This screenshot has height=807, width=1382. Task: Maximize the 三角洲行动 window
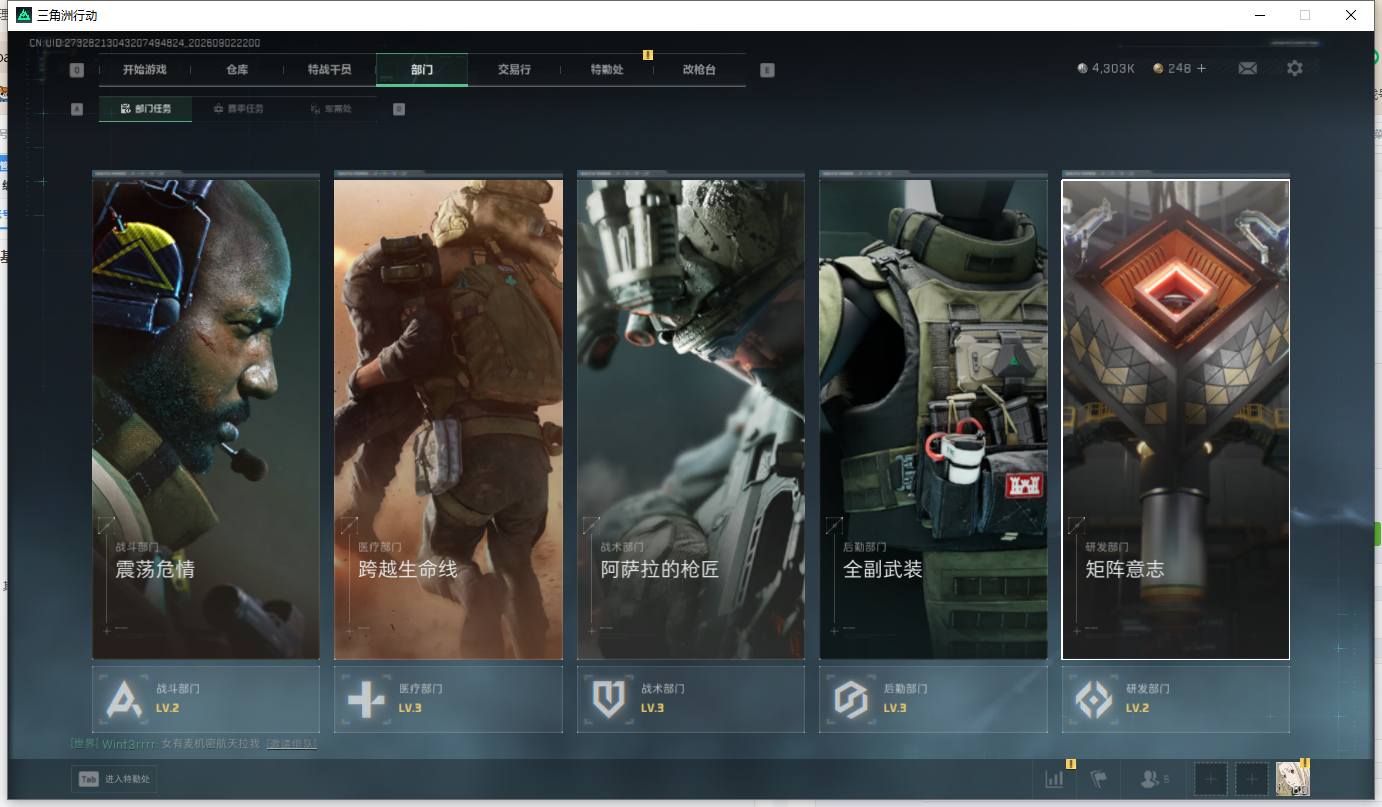click(1305, 15)
